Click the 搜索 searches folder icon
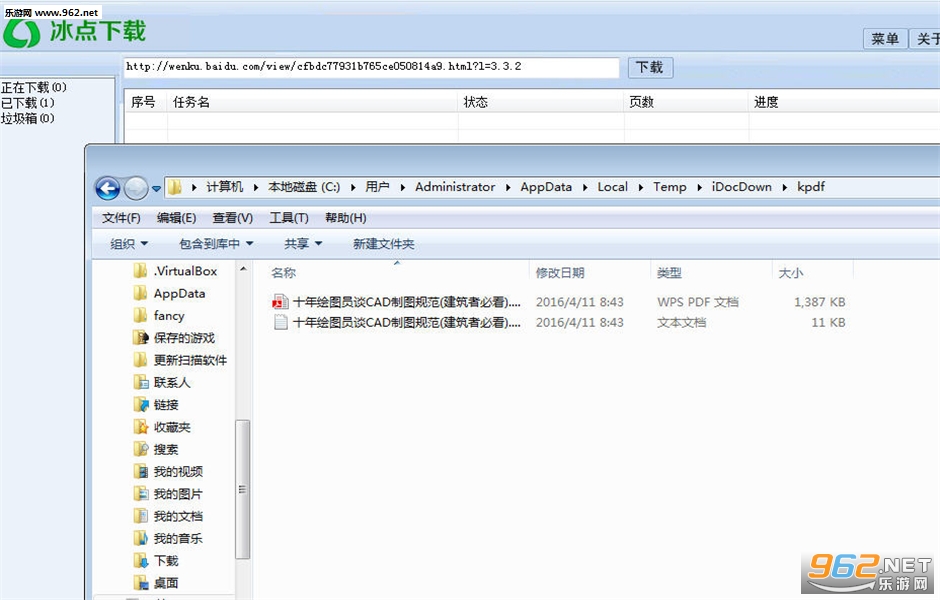Viewport: 940px width, 600px height. tap(140, 449)
